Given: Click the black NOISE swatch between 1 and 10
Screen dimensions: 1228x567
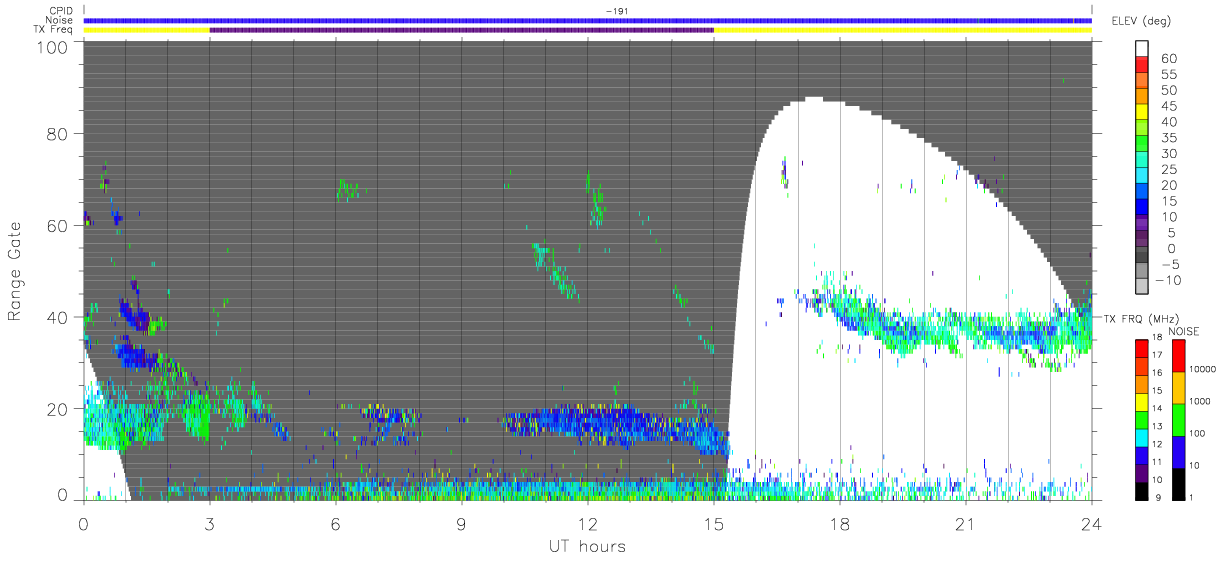Looking at the screenshot, I should pyautogui.click(x=1179, y=484).
